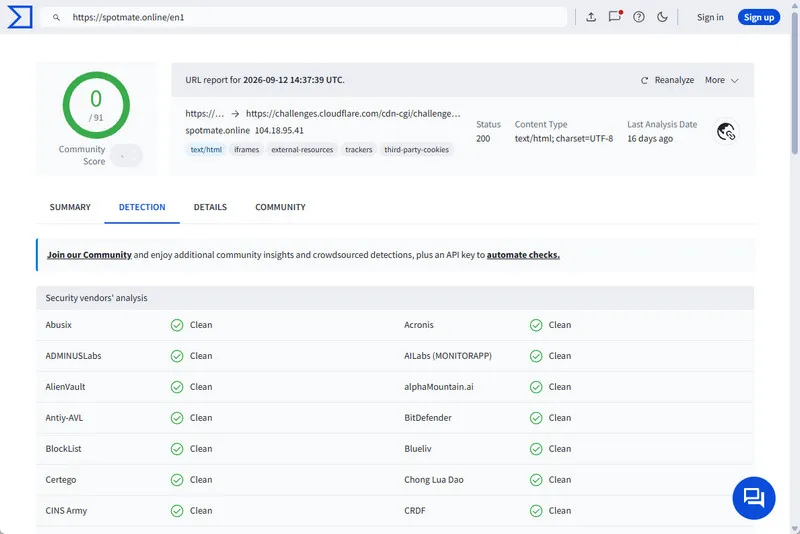The width and height of the screenshot is (800, 534).
Task: Click the challenges.cloudflare.com redirect URL
Action: click(353, 114)
